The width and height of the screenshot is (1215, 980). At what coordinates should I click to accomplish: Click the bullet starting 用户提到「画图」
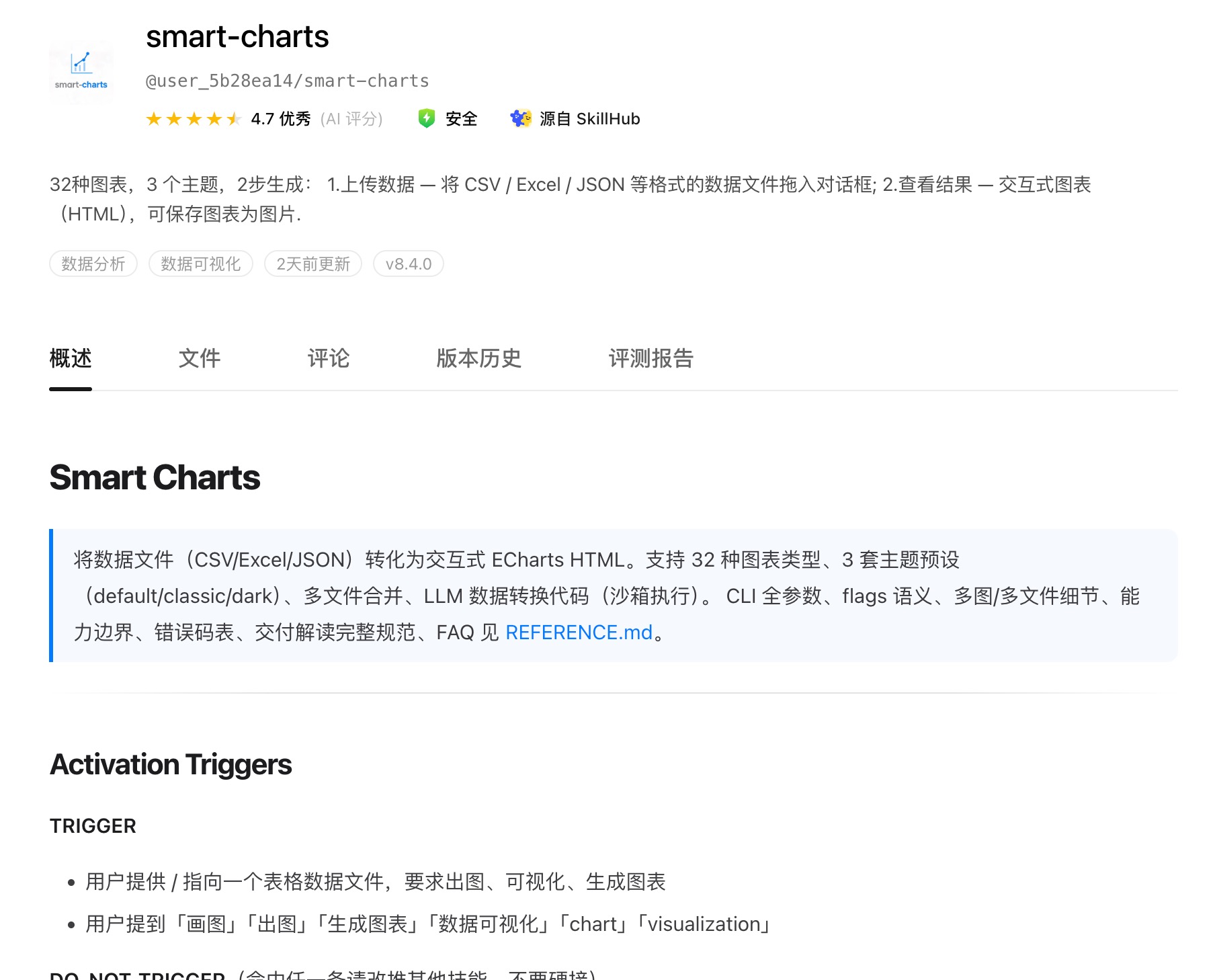pyautogui.click(x=428, y=924)
